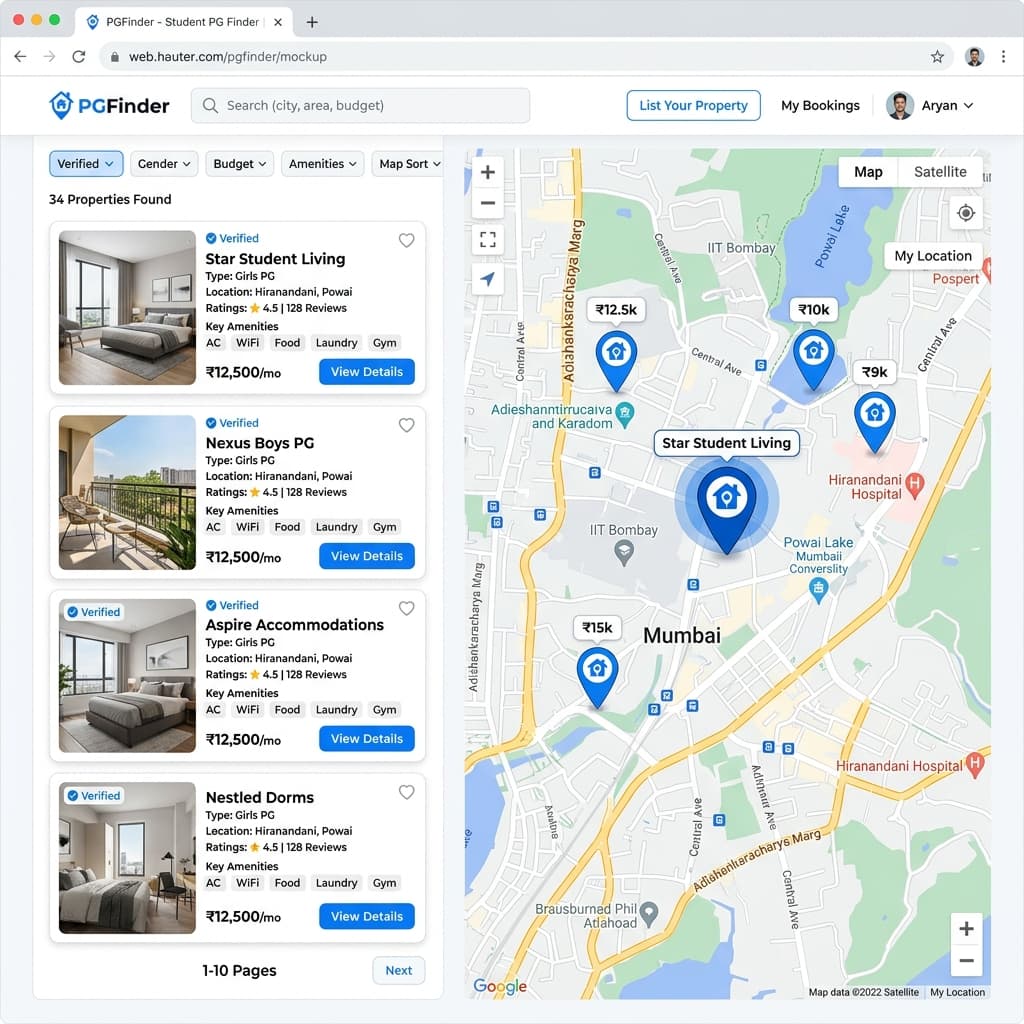Viewport: 1024px width, 1024px height.
Task: Click the map navigation arrow icon
Action: [487, 279]
